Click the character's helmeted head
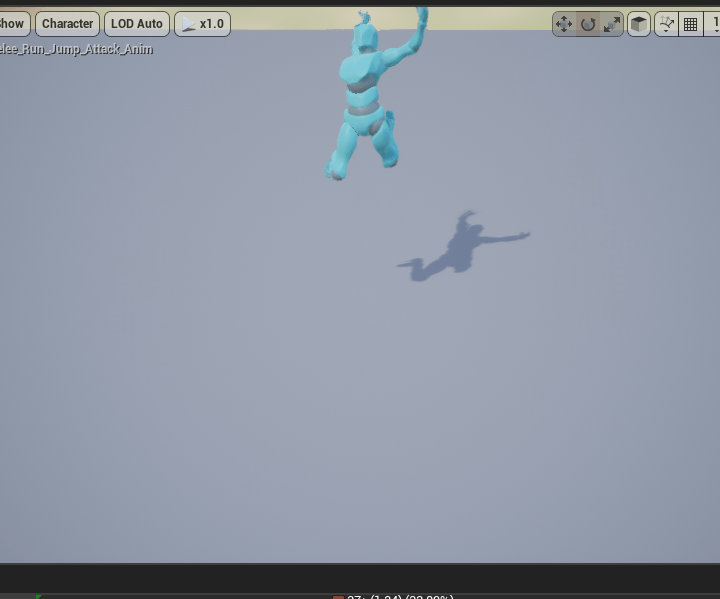This screenshot has width=720, height=599. click(366, 35)
